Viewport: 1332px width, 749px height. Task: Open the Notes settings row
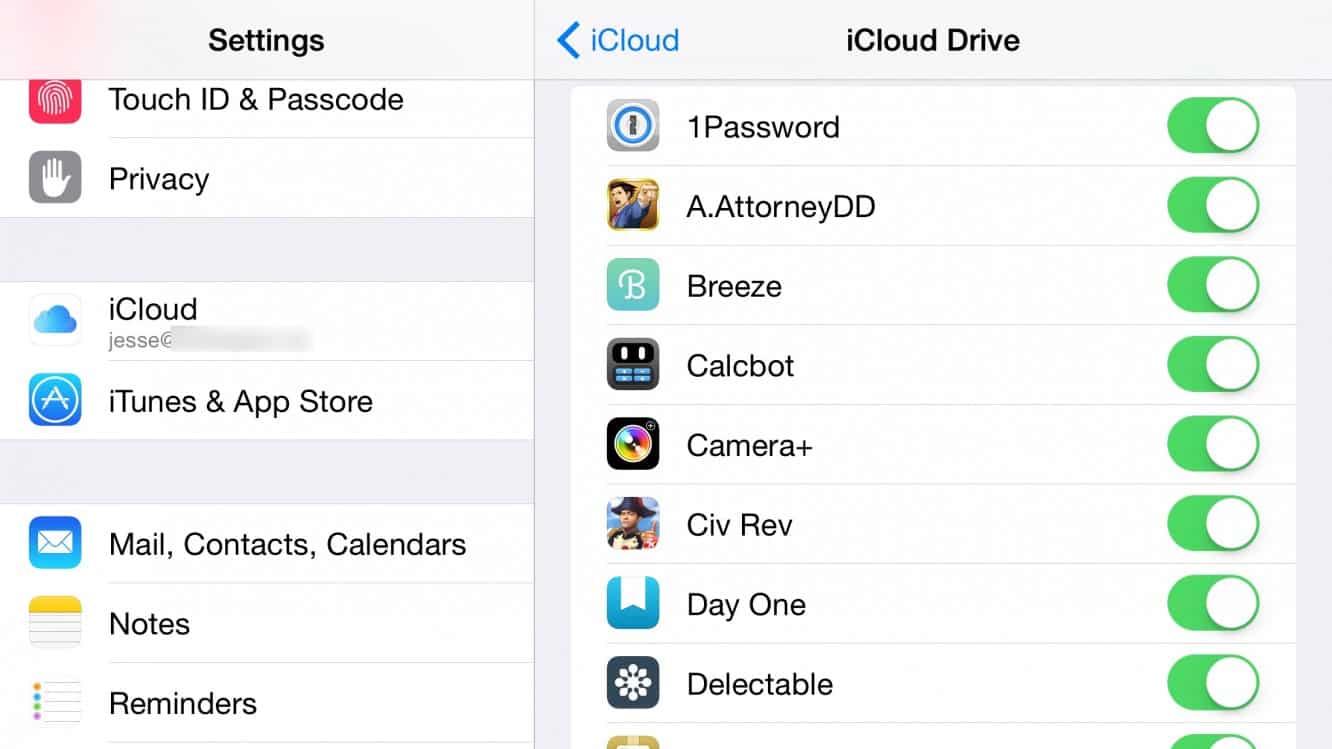(x=267, y=622)
